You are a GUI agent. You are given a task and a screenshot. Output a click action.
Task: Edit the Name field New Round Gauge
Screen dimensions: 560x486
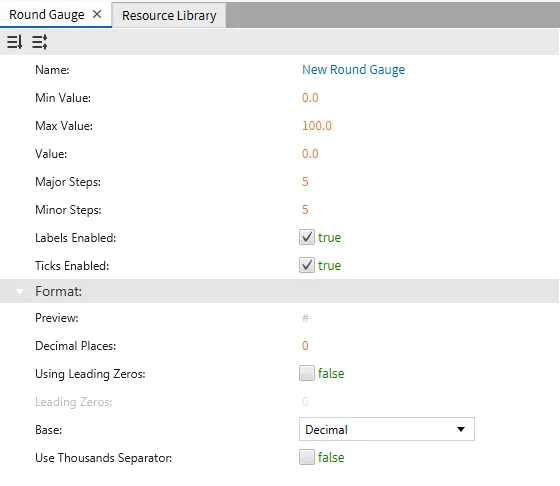pyautogui.click(x=354, y=70)
